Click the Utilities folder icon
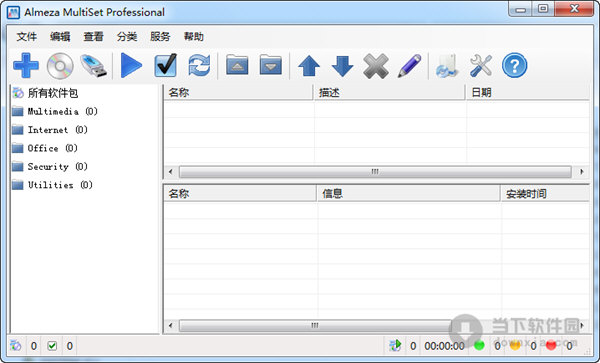 pyautogui.click(x=18, y=185)
